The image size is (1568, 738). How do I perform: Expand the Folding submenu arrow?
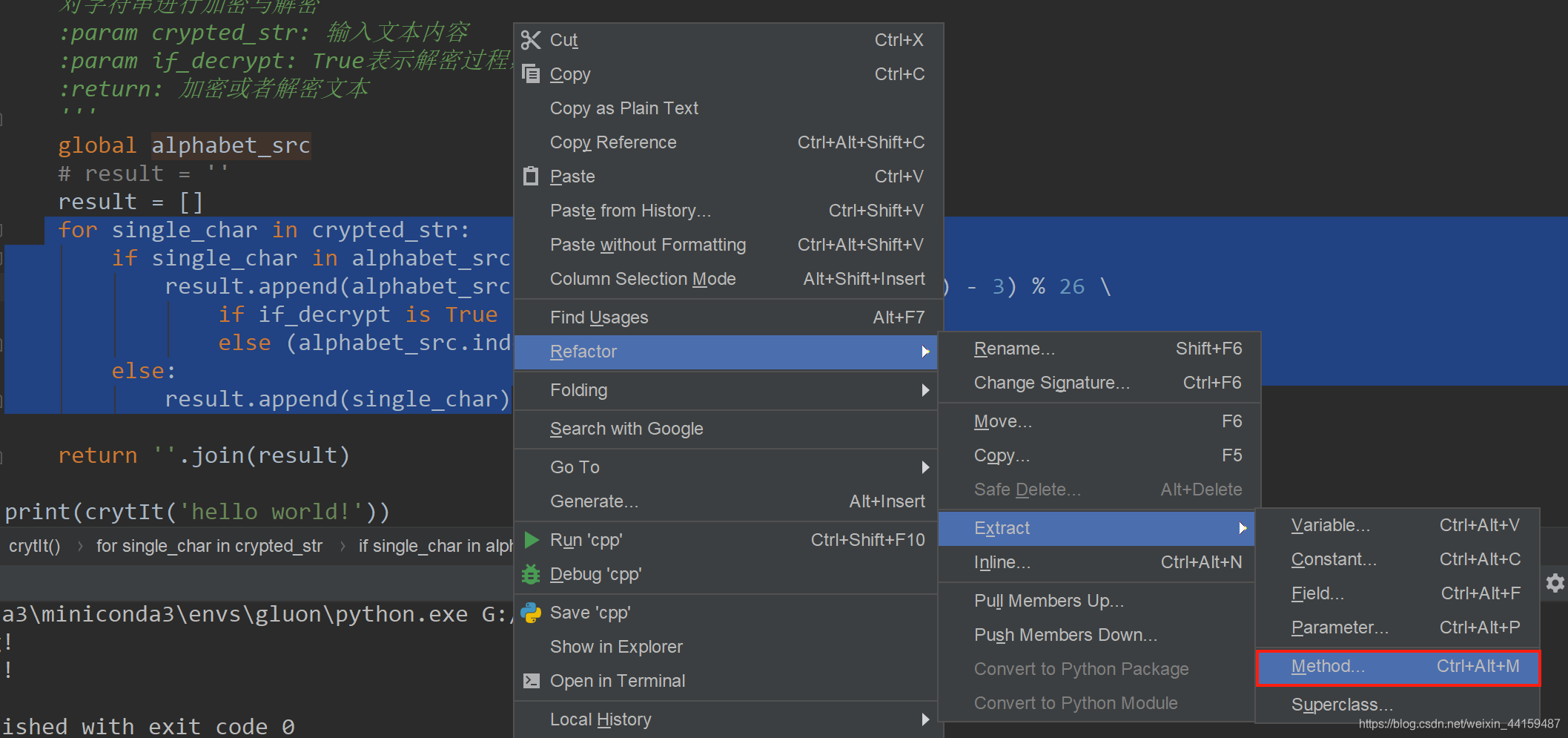925,390
